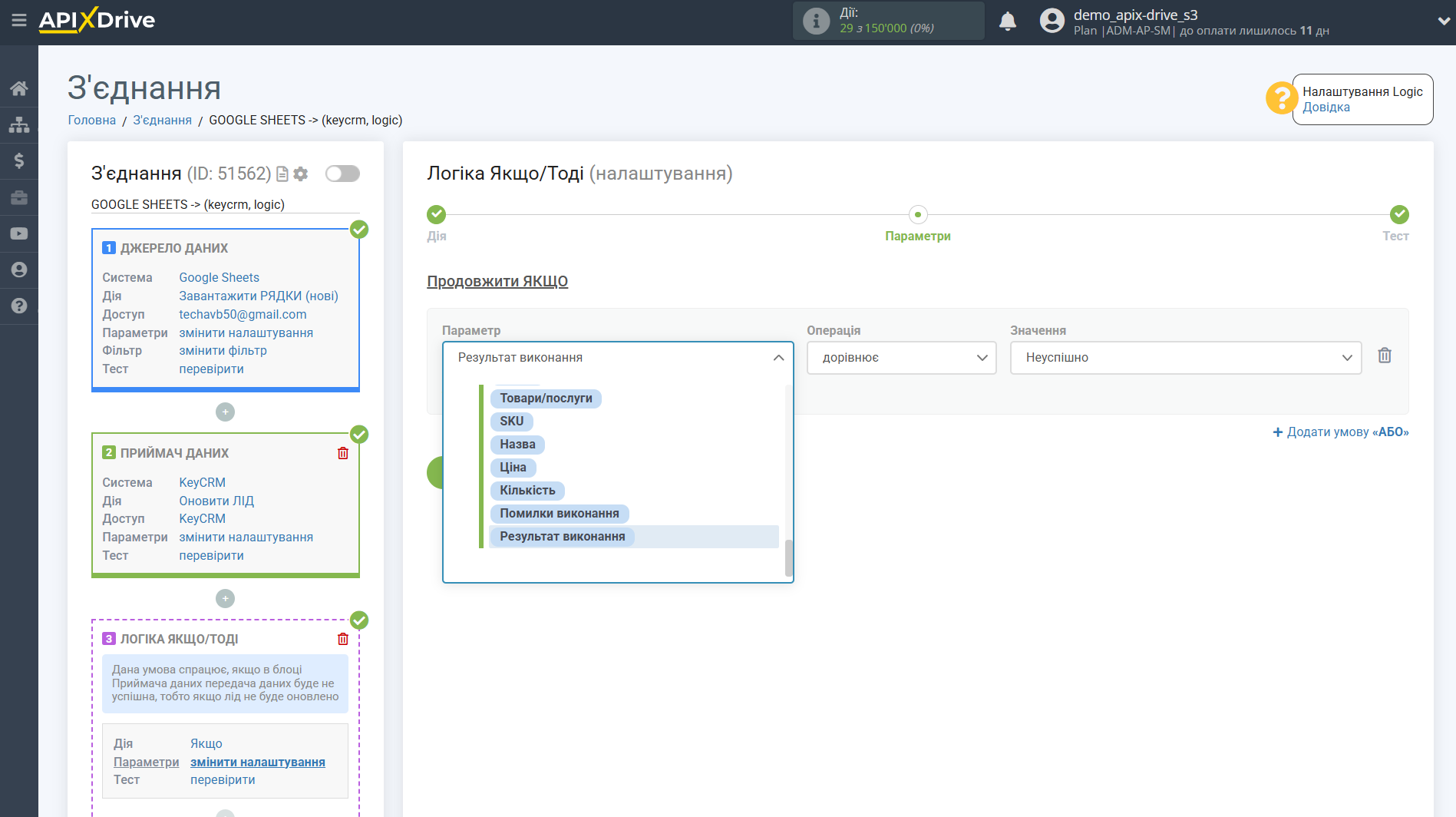Open the connections sitemap sidebar icon

pyautogui.click(x=19, y=124)
